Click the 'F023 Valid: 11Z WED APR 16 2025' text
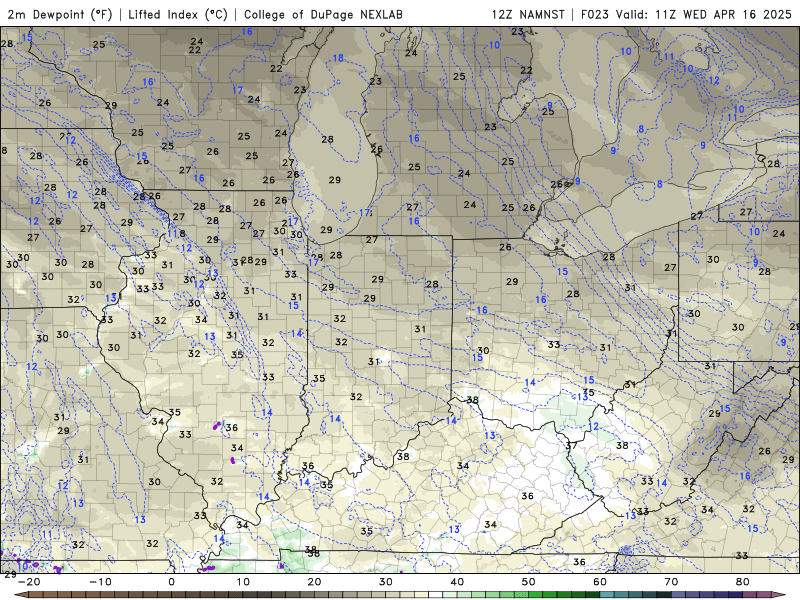 coord(686,14)
